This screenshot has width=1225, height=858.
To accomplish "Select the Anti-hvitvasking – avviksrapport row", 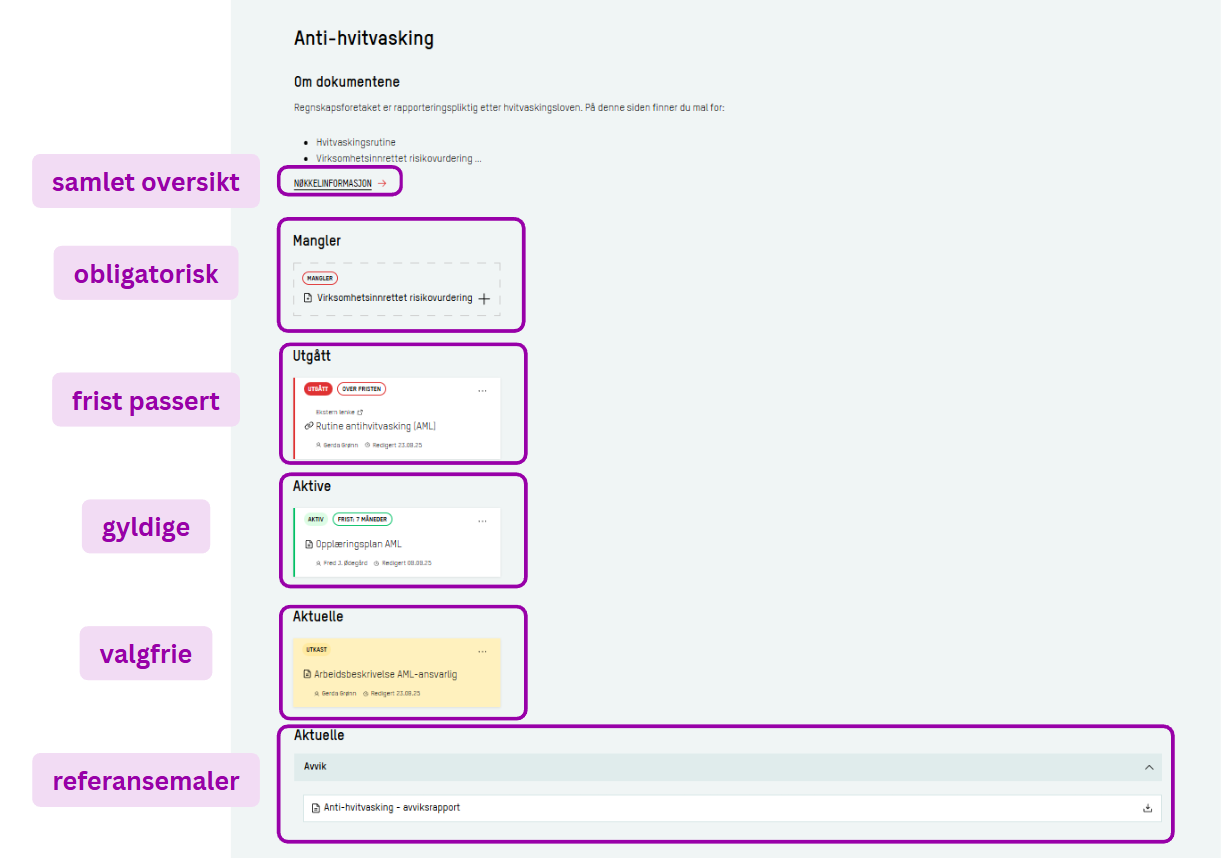I will click(x=391, y=808).
